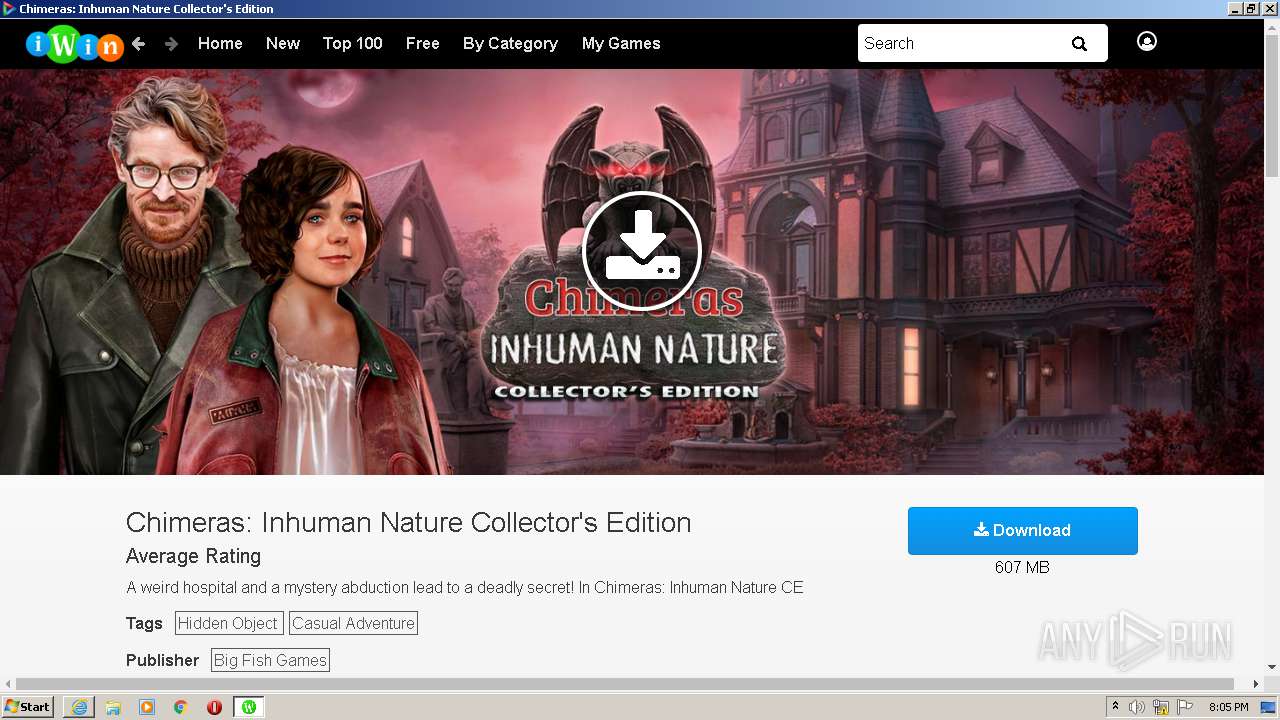Open the By Category menu
1280x720 pixels.
click(510, 43)
